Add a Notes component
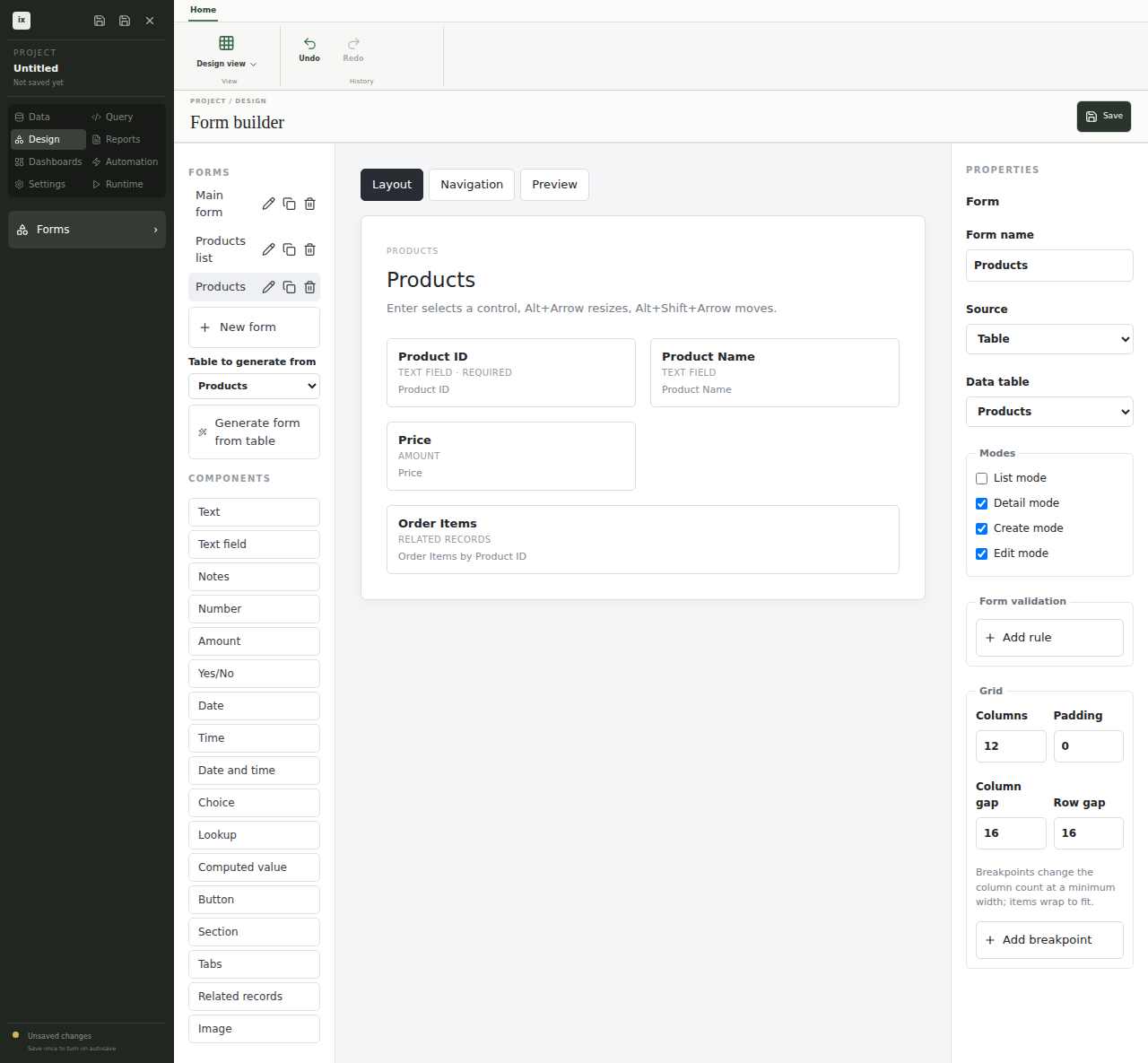The height and width of the screenshot is (1063, 1148). pos(254,577)
